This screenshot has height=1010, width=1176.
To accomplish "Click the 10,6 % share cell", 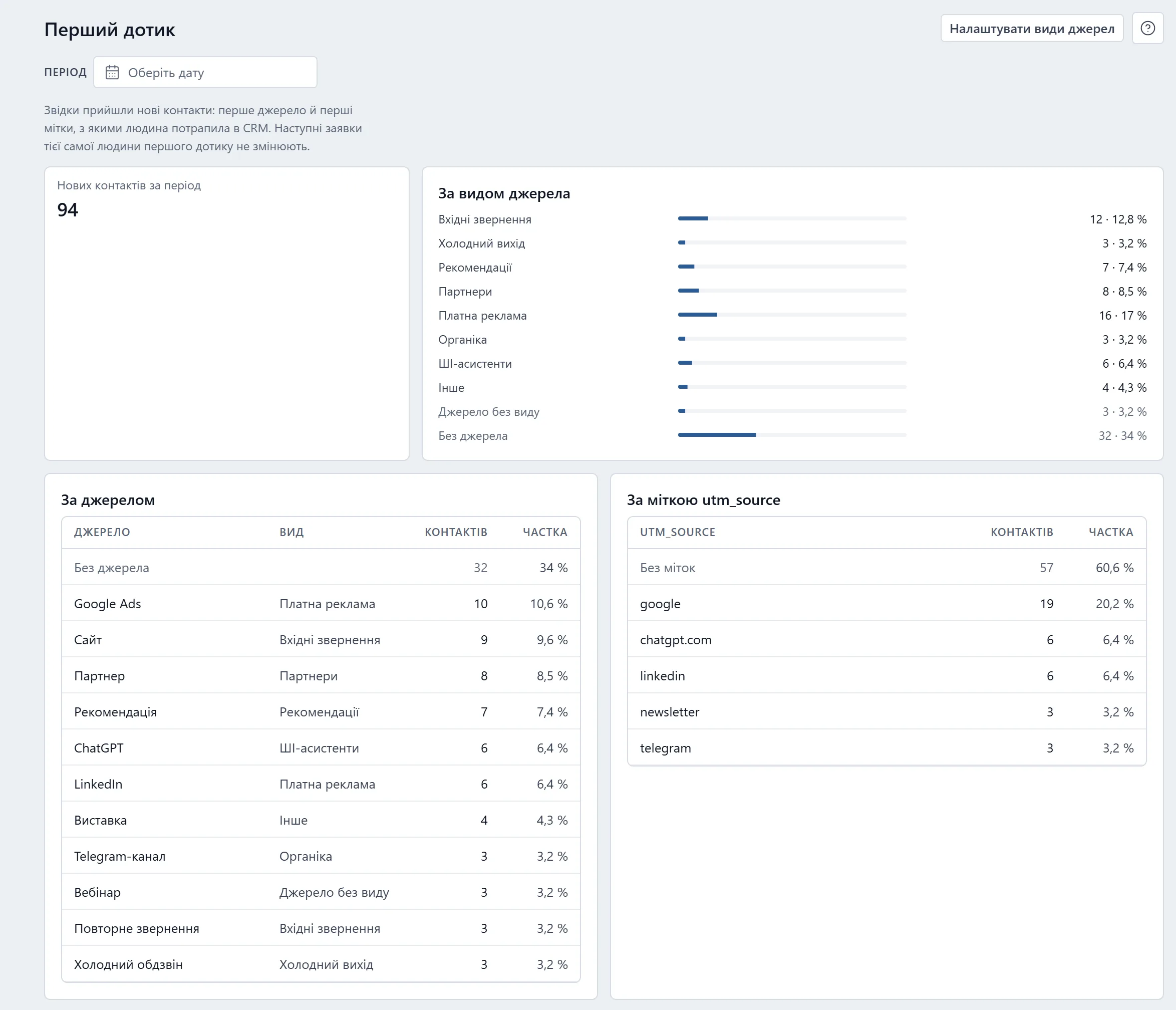I will [548, 604].
